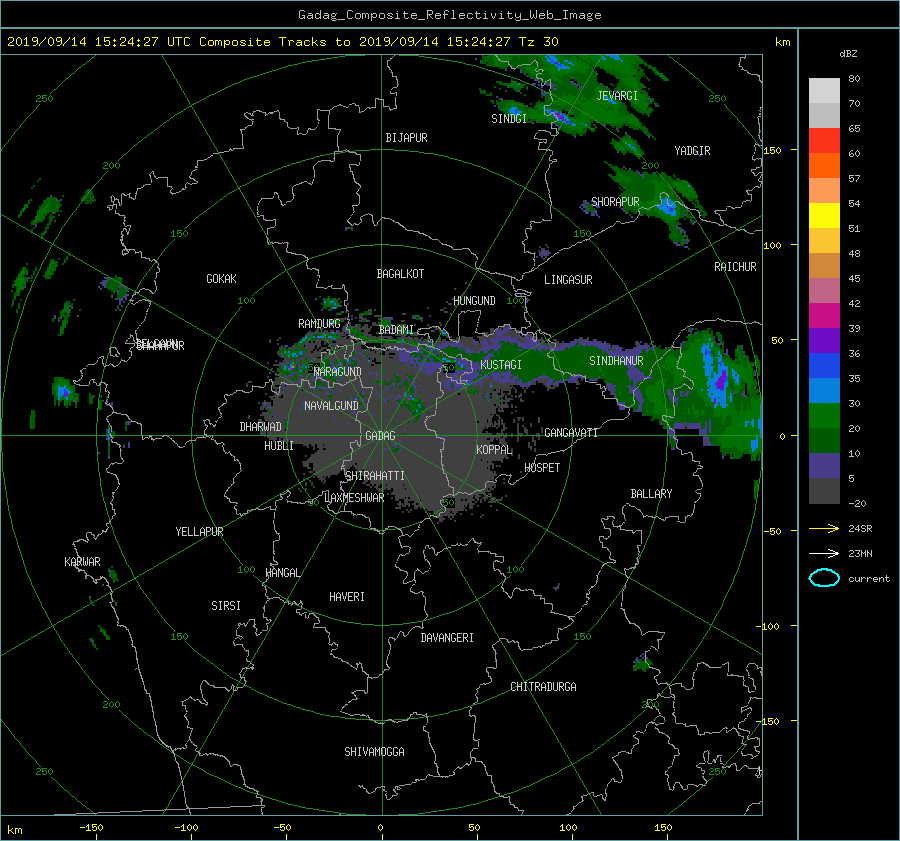
Task: Select the SHIVAMOGGA city label
Action: pos(374,752)
